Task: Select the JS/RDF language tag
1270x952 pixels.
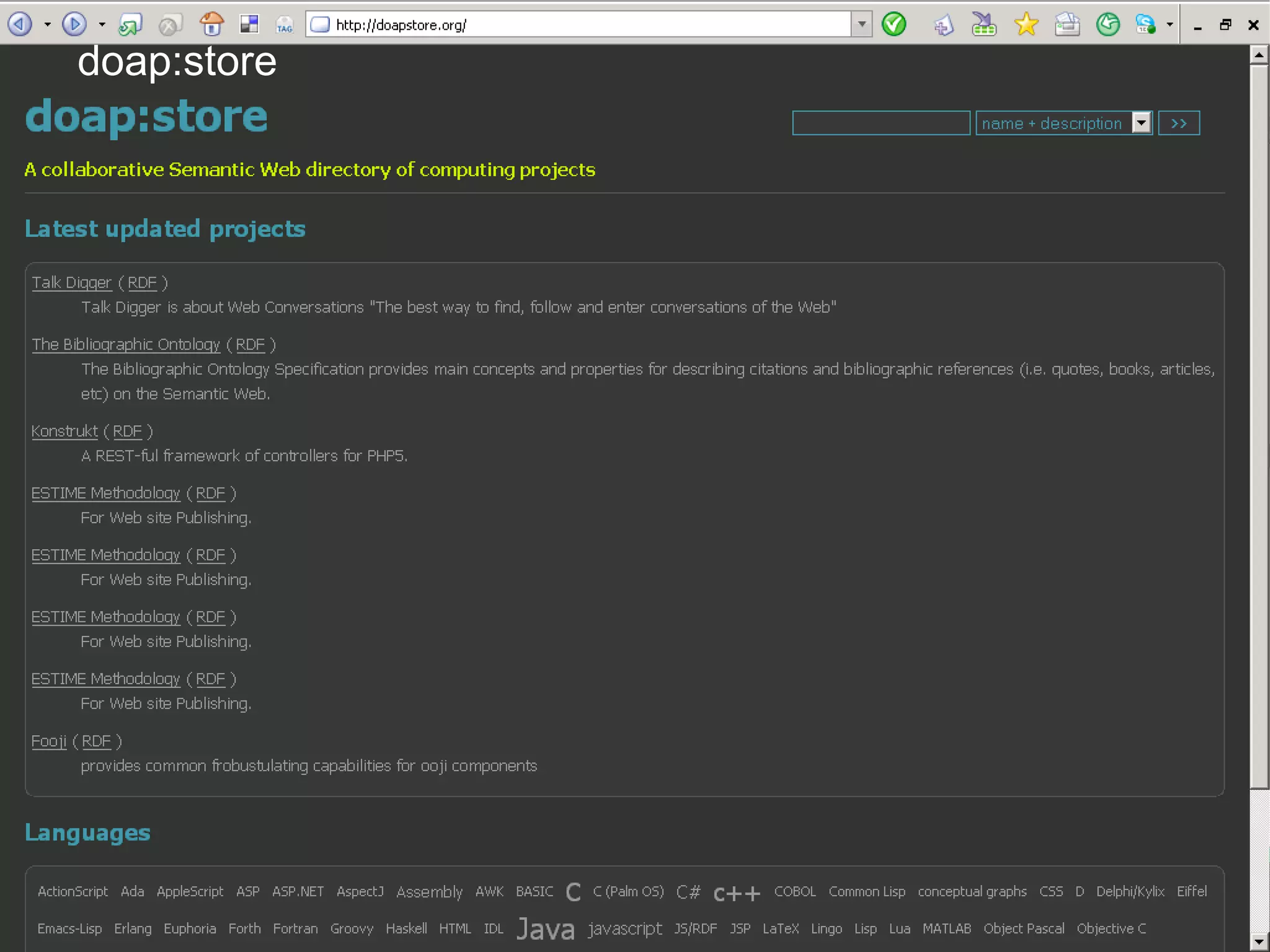Action: (696, 928)
